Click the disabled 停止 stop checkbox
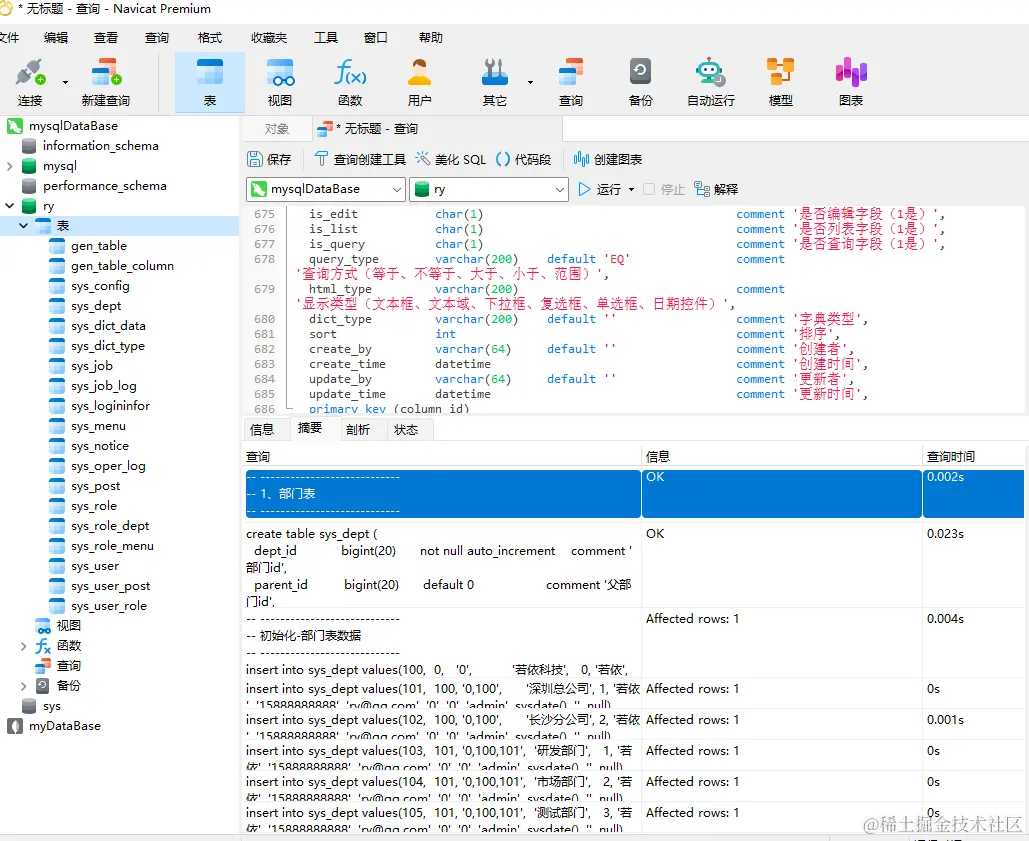The height and width of the screenshot is (841, 1029). [649, 190]
